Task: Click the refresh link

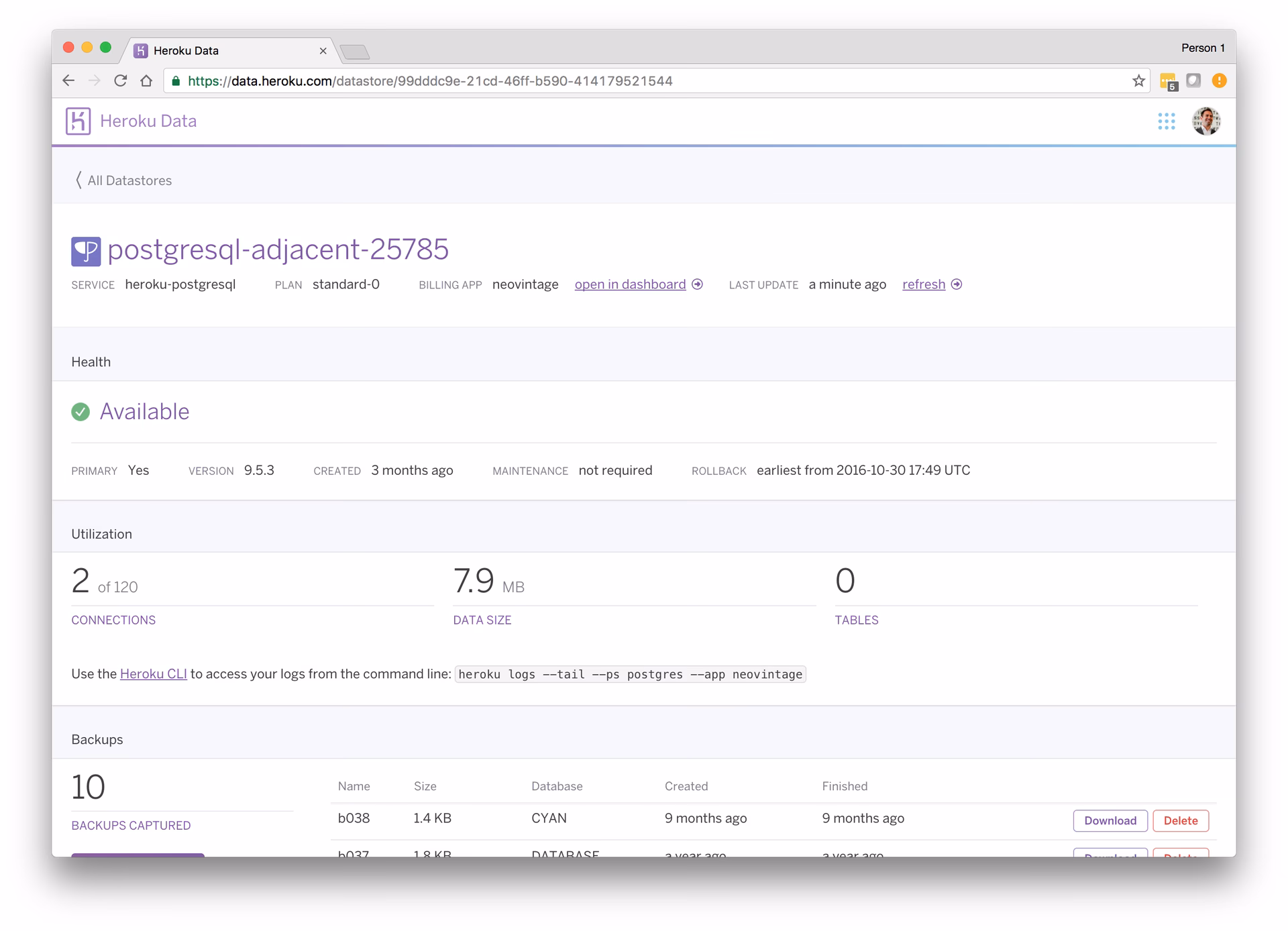Action: click(924, 284)
